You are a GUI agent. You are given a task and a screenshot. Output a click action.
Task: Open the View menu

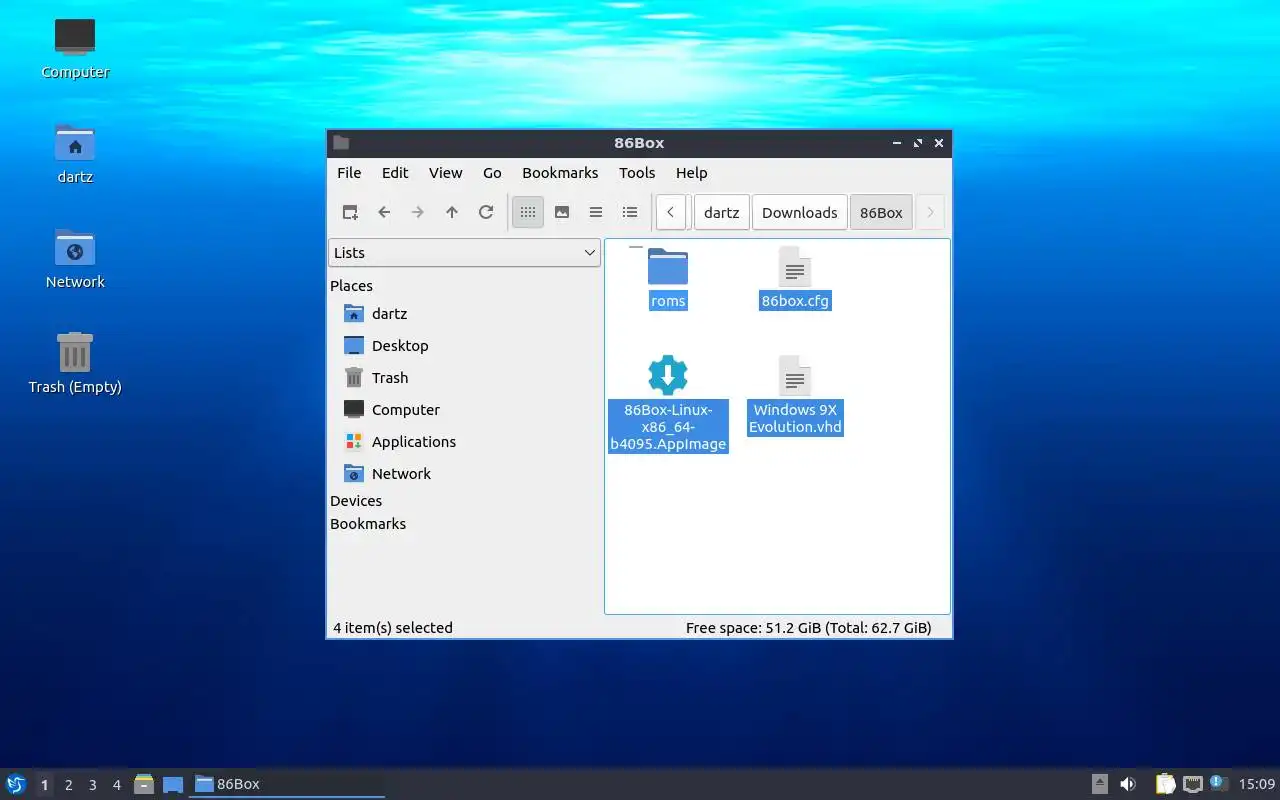446,173
